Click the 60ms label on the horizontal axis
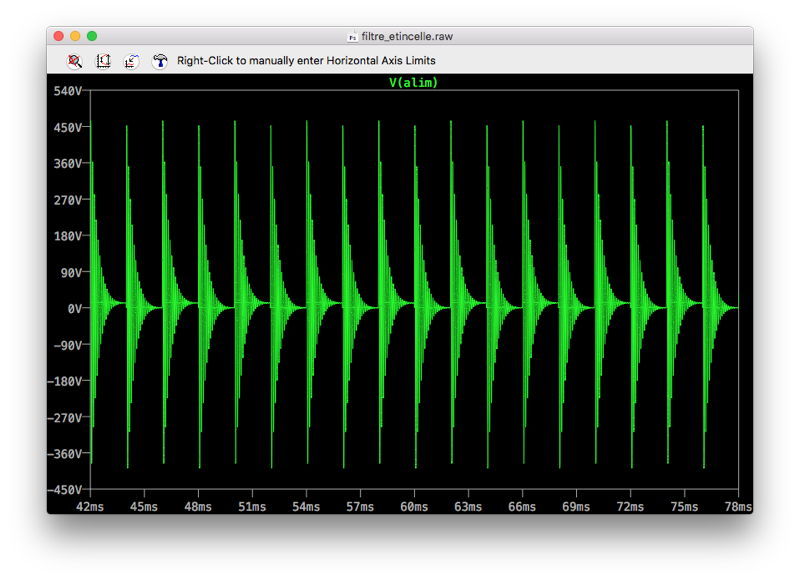 pos(414,507)
